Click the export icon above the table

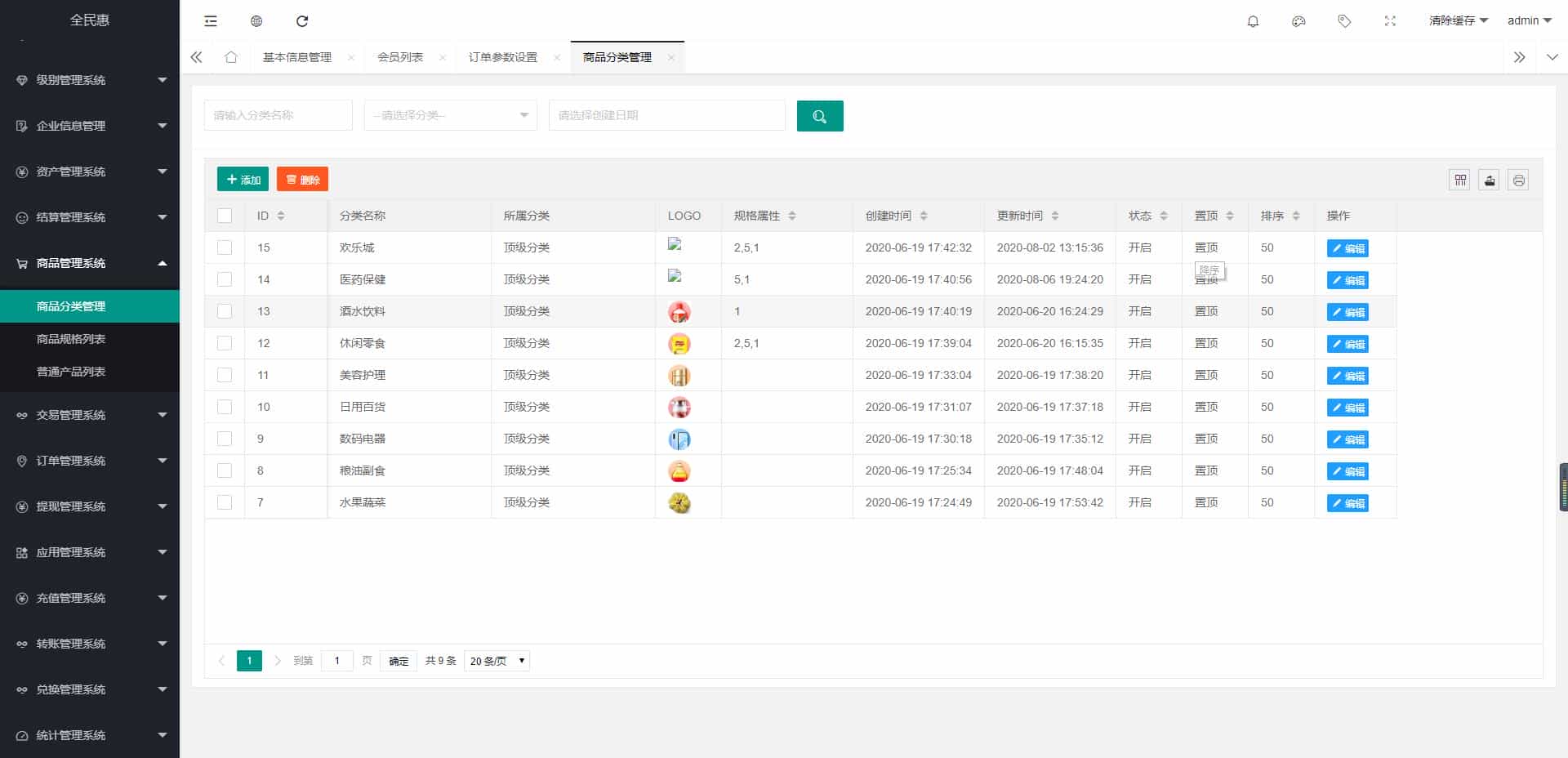click(1489, 180)
